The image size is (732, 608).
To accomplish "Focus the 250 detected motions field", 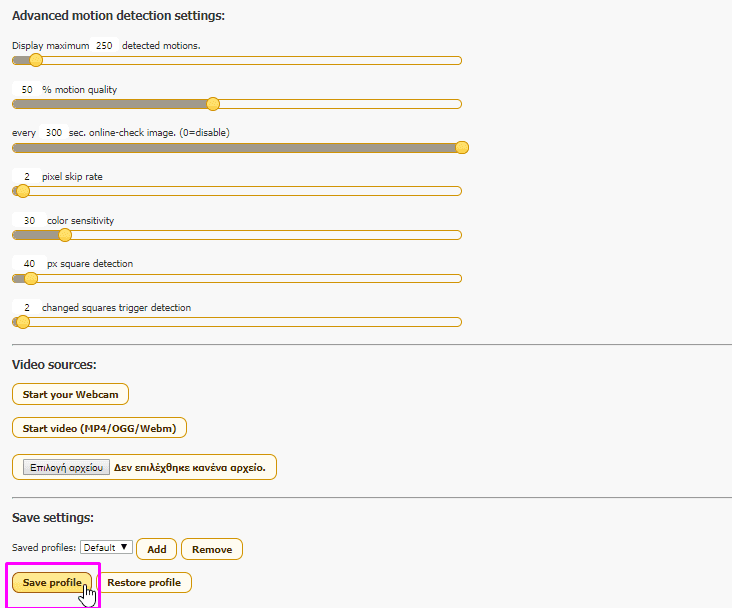I will point(104,46).
